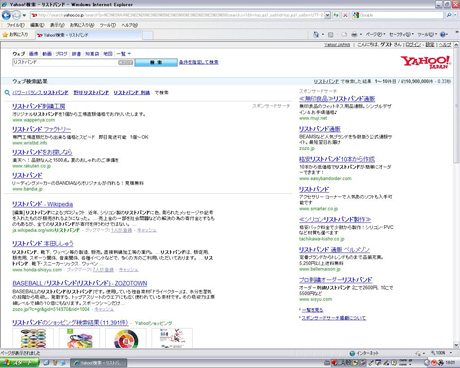Select the ブログ search category tab
The height and width of the screenshot is (368, 460).
click(x=61, y=54)
